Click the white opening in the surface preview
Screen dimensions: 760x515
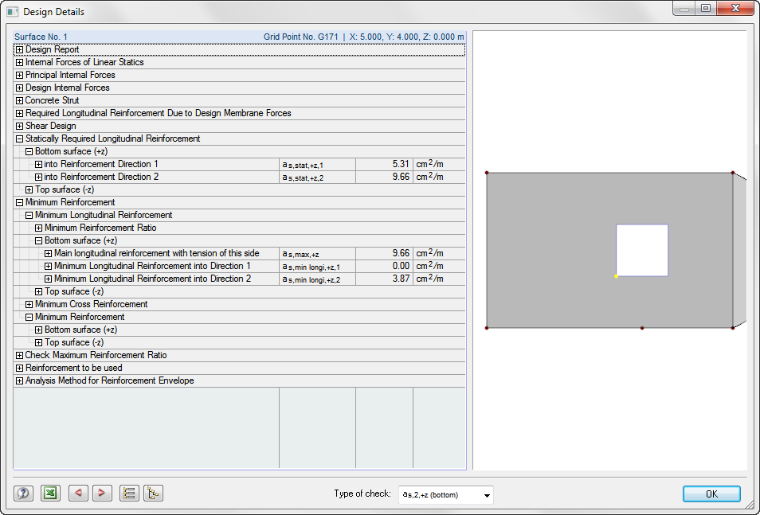642,250
